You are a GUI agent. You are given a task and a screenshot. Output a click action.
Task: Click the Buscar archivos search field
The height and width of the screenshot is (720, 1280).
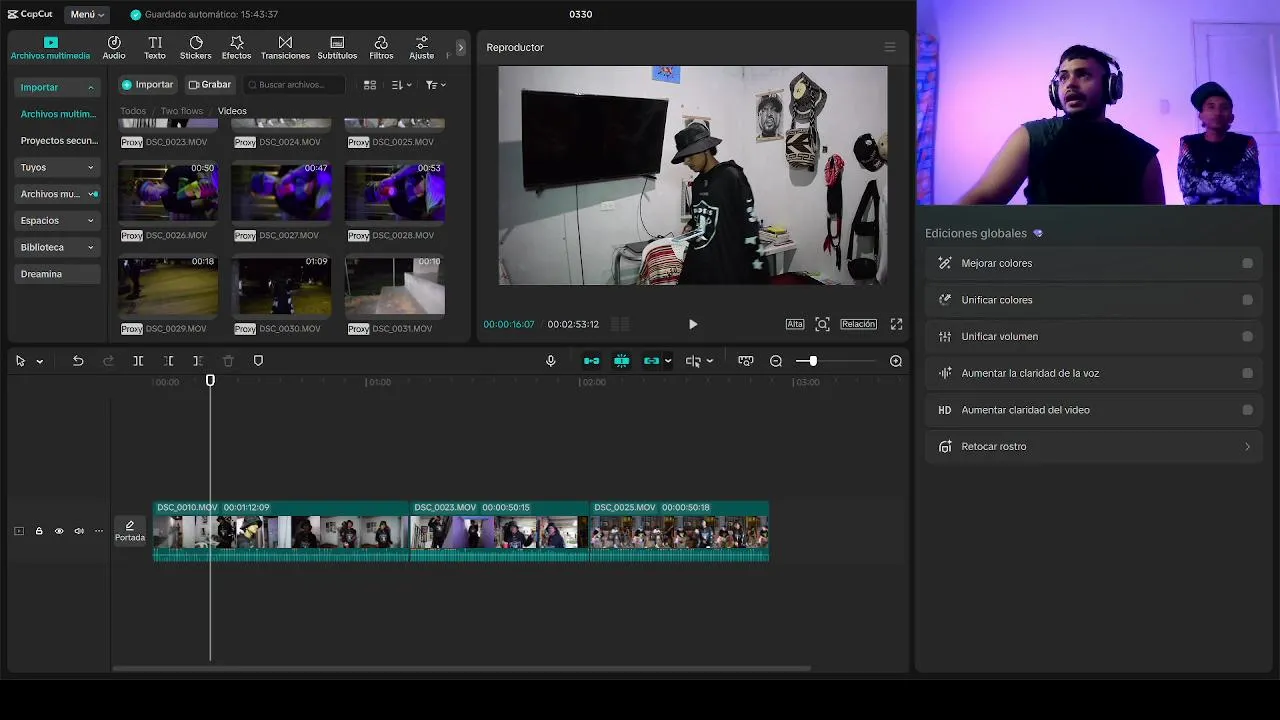pos(294,85)
